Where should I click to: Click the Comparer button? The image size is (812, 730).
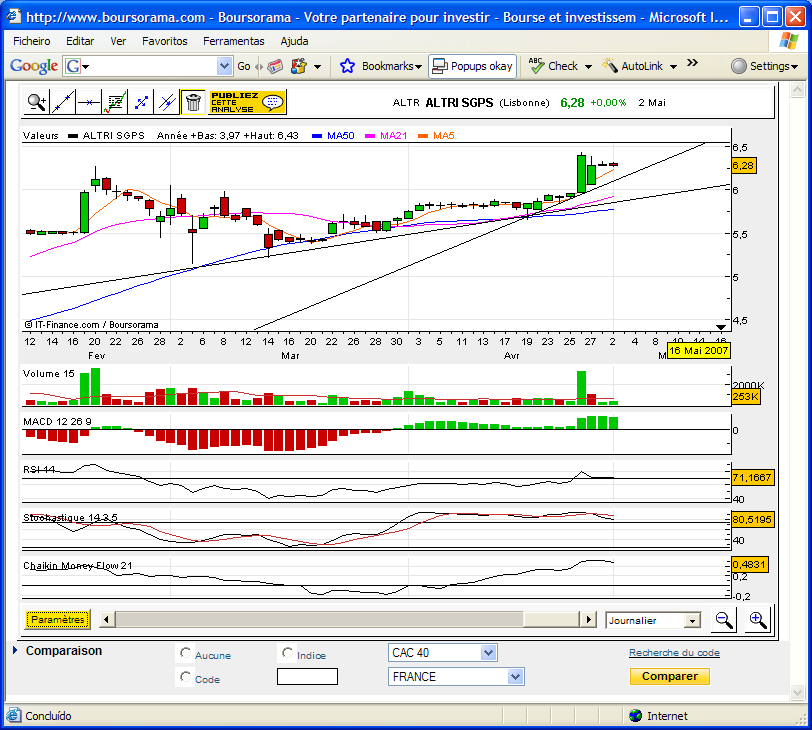(x=670, y=676)
